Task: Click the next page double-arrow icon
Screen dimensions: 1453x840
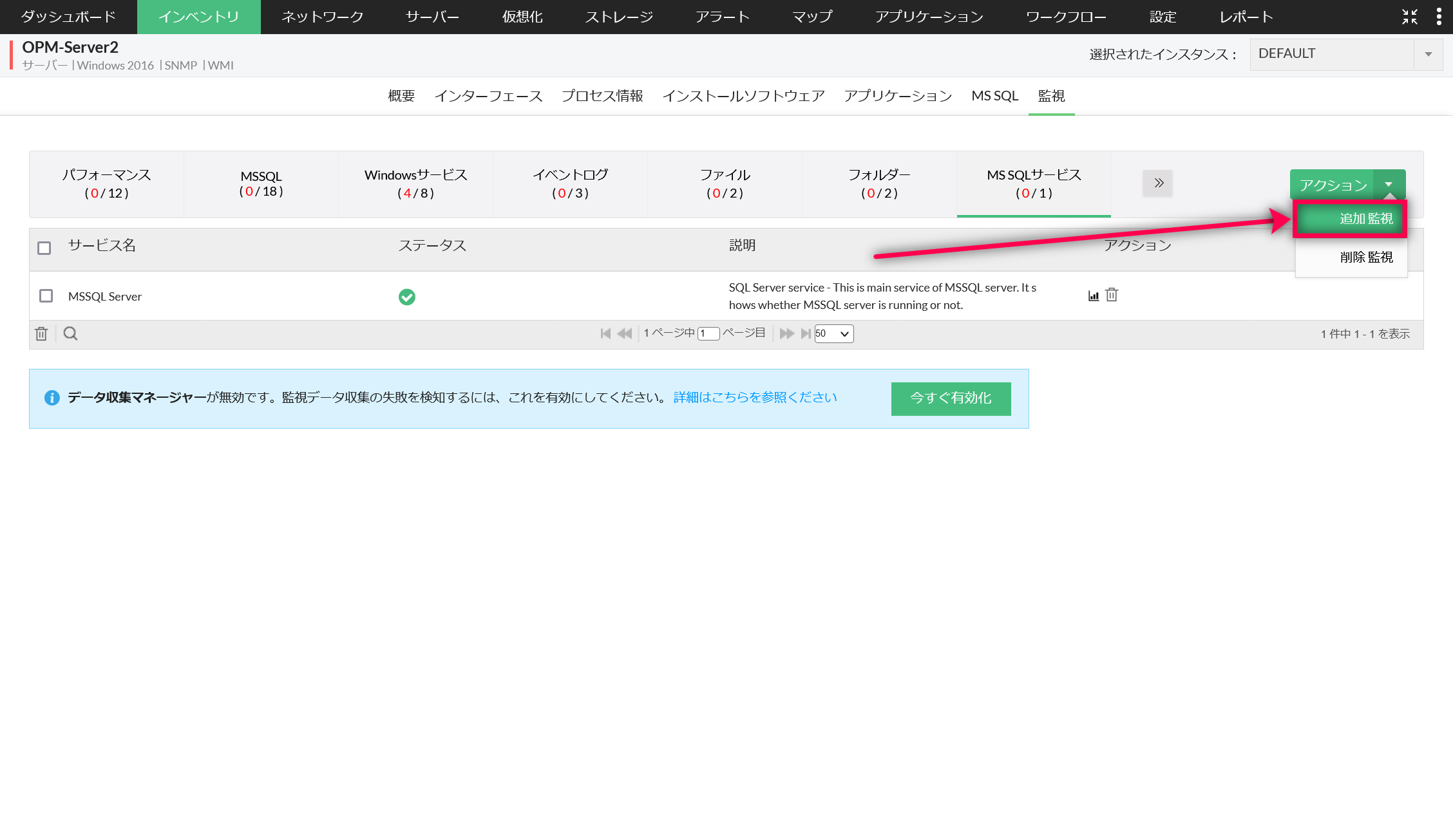Action: [786, 333]
